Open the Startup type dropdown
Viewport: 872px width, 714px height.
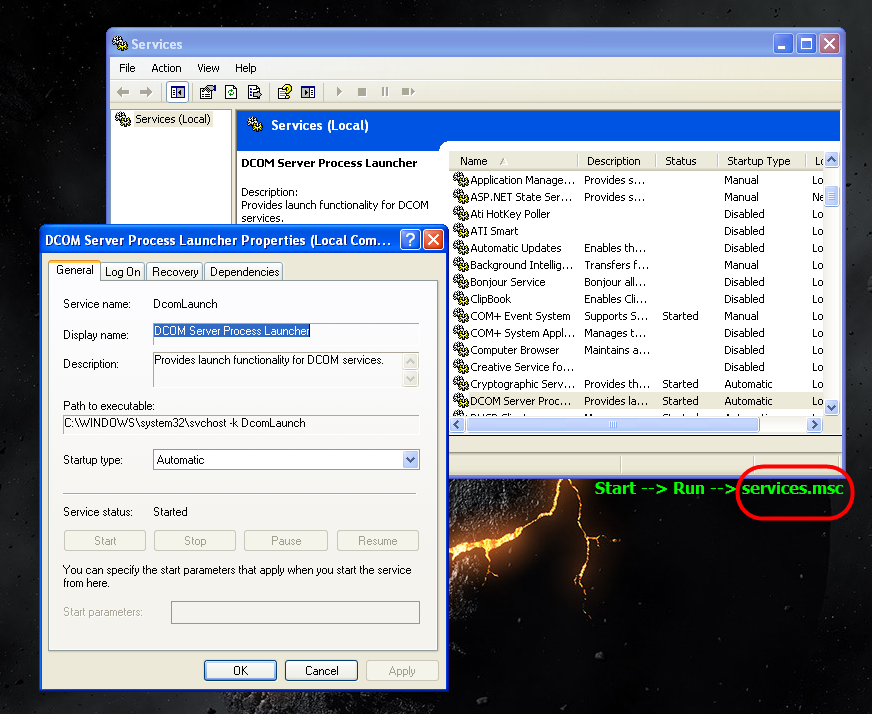(x=410, y=460)
